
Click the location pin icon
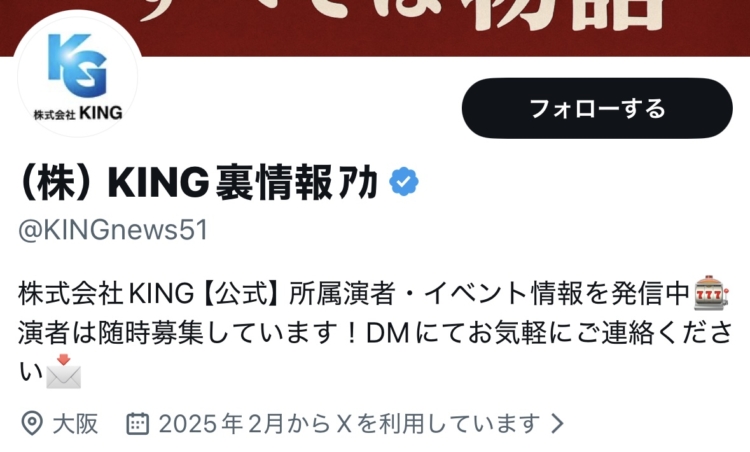[x=32, y=423]
